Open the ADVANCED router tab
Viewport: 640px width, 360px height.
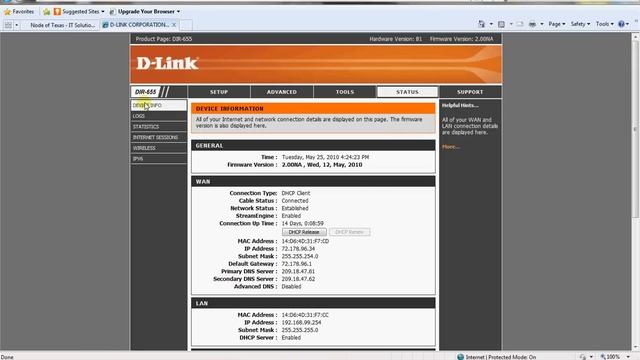tap(282, 92)
